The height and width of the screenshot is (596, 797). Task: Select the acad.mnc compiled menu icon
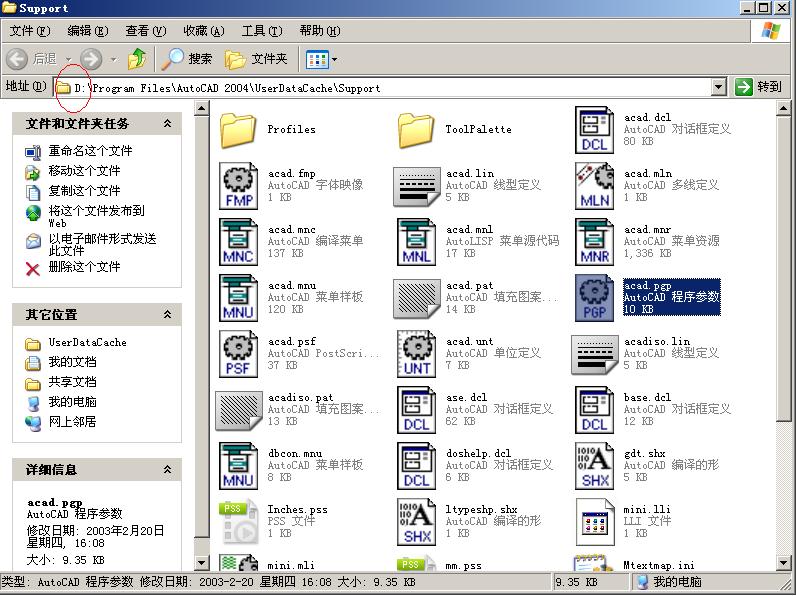pos(238,242)
